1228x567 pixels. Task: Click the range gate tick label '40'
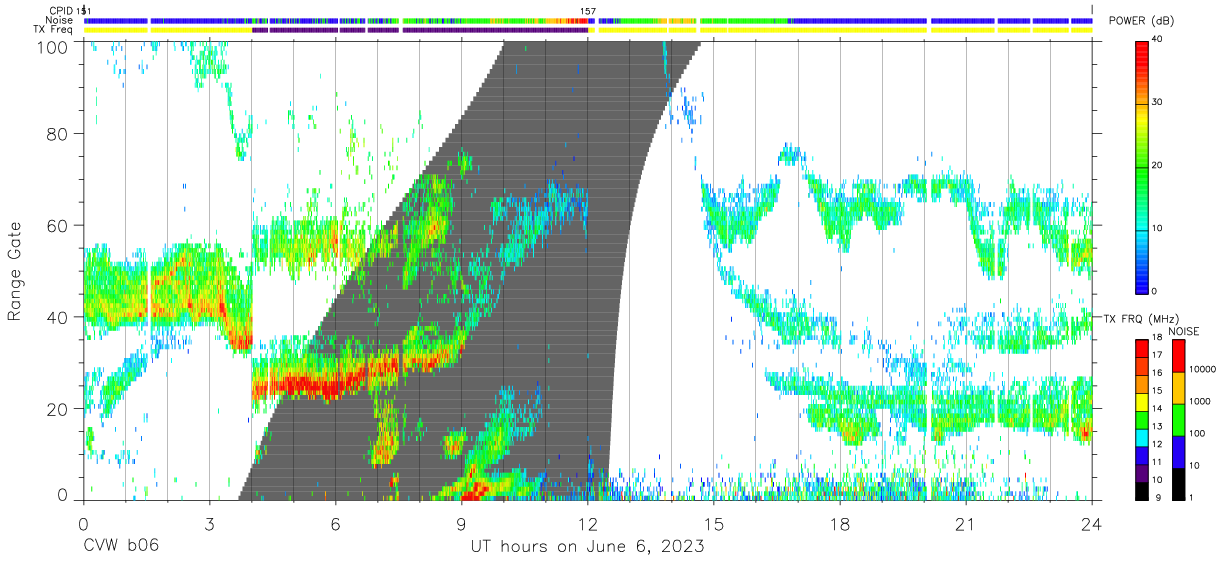point(58,317)
